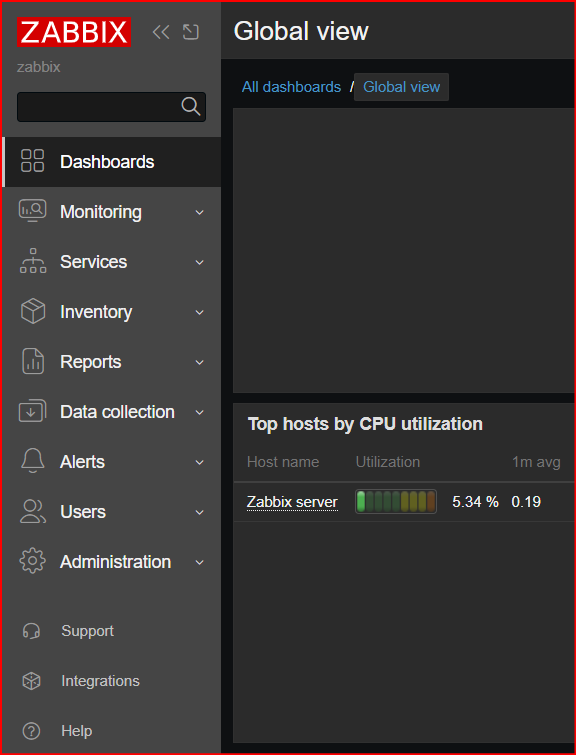
Task: Click the Data collection download icon
Action: [x=32, y=411]
